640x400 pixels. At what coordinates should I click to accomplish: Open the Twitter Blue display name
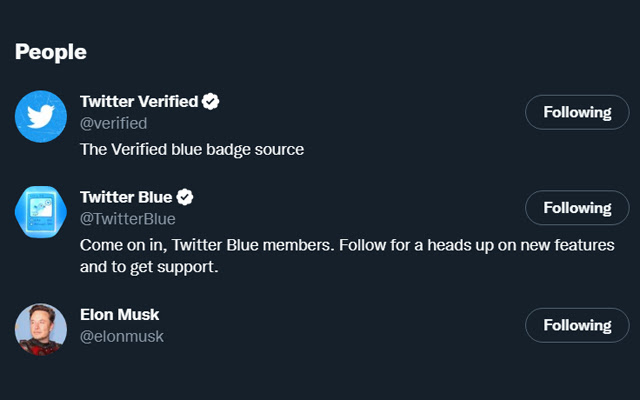[126, 197]
